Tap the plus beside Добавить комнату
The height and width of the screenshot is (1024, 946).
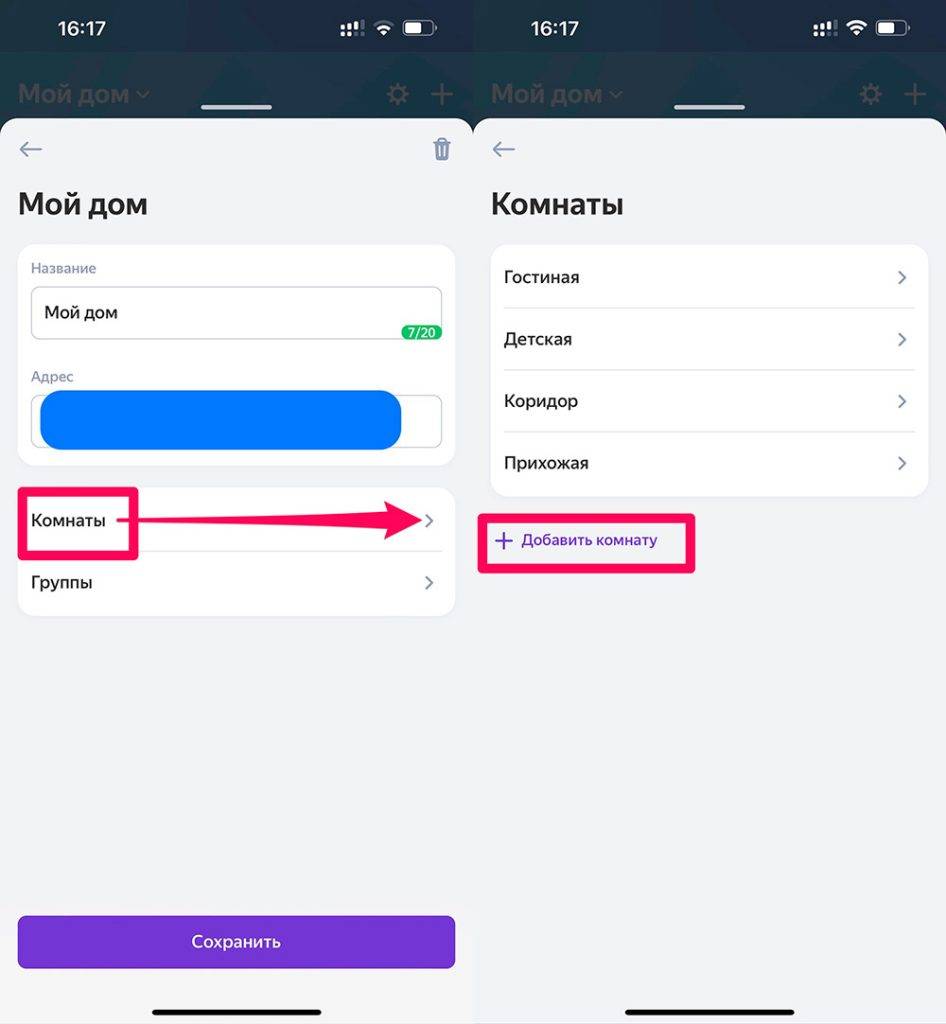[504, 541]
